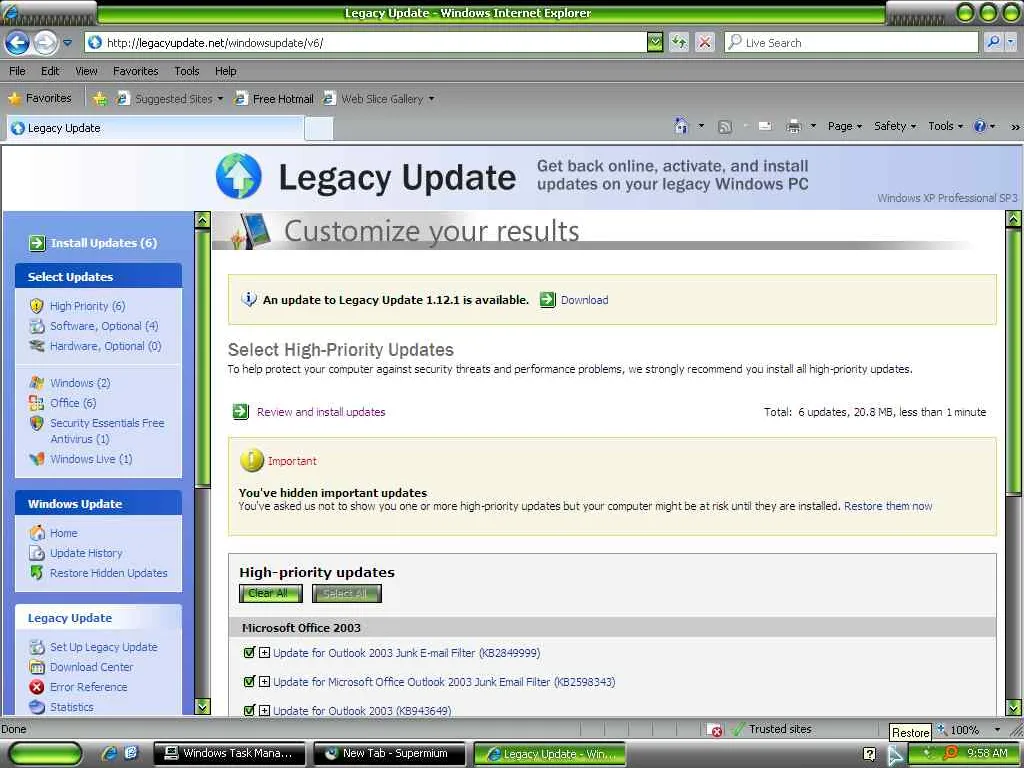Click the green arrow icon beside Download

(547, 300)
